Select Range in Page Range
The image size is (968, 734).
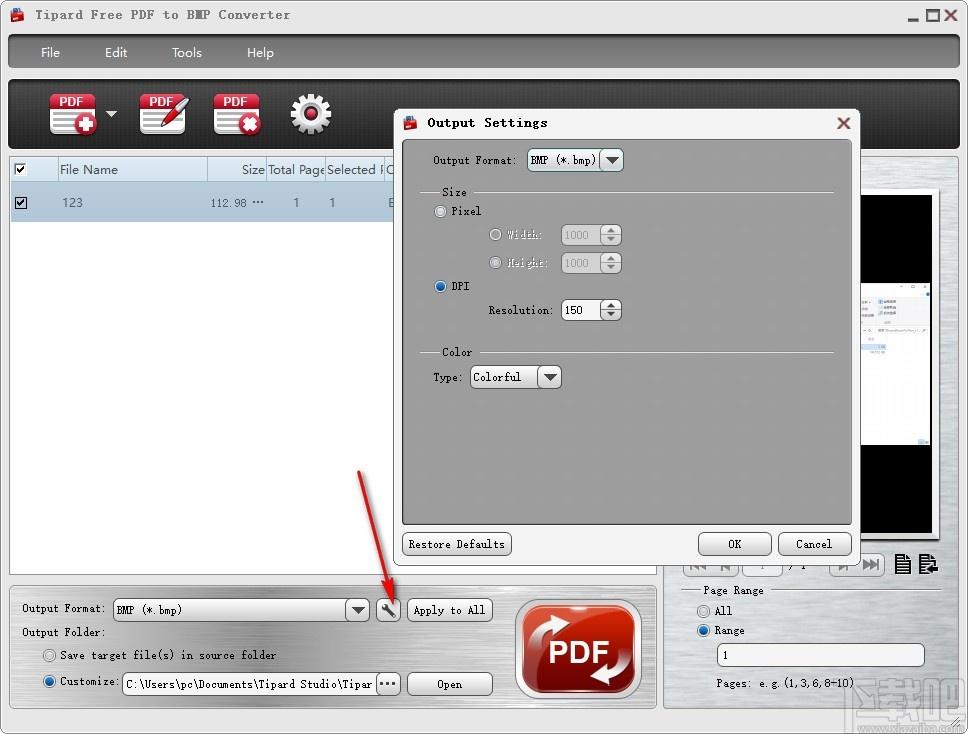pos(703,631)
